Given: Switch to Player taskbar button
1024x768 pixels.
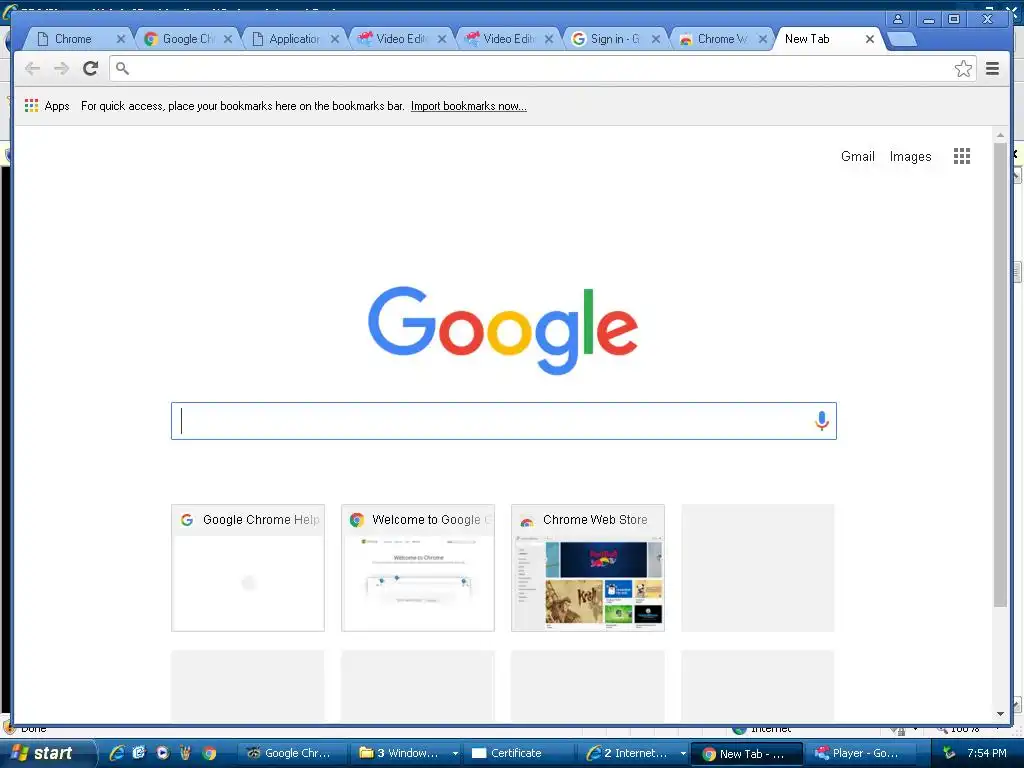Looking at the screenshot, I should (861, 753).
